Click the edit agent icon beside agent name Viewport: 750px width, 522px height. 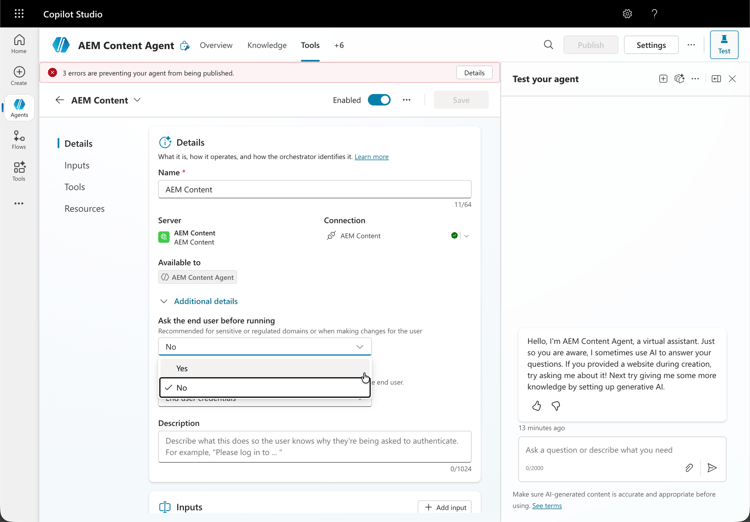[185, 45]
